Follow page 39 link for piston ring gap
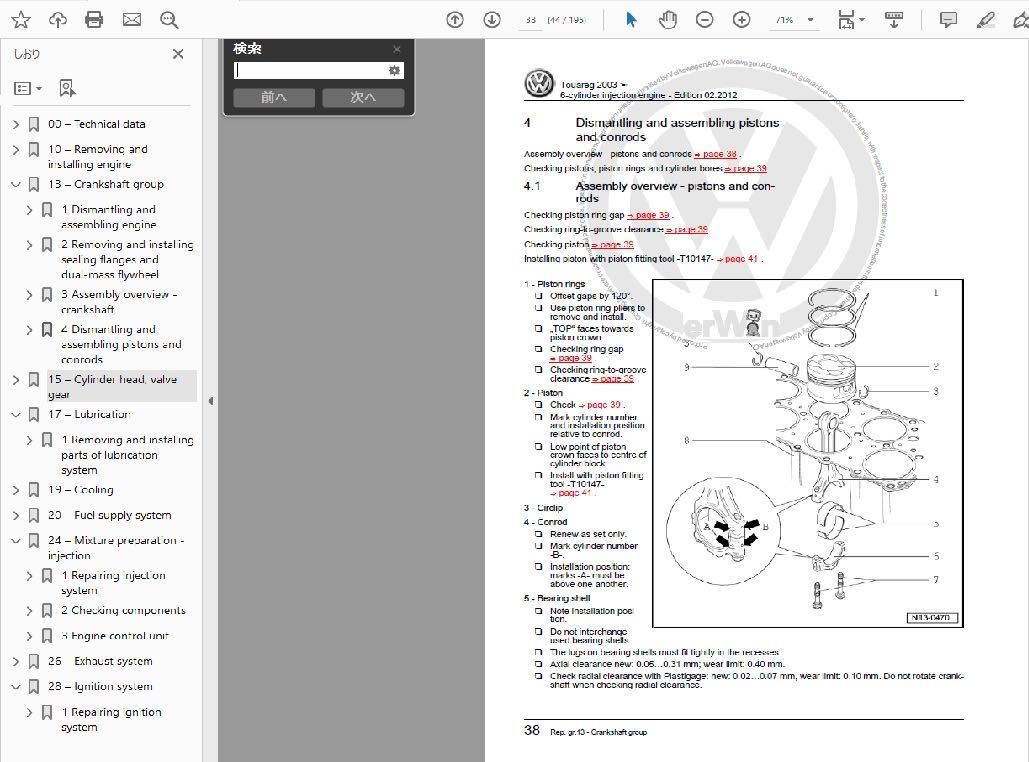This screenshot has height=762, width=1029. [x=648, y=215]
